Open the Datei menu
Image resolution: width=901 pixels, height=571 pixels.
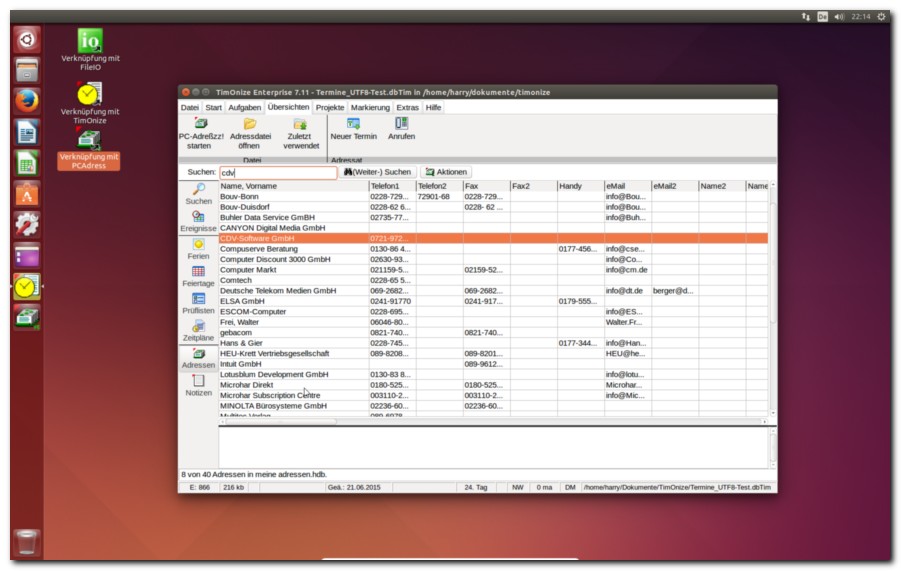[190, 107]
